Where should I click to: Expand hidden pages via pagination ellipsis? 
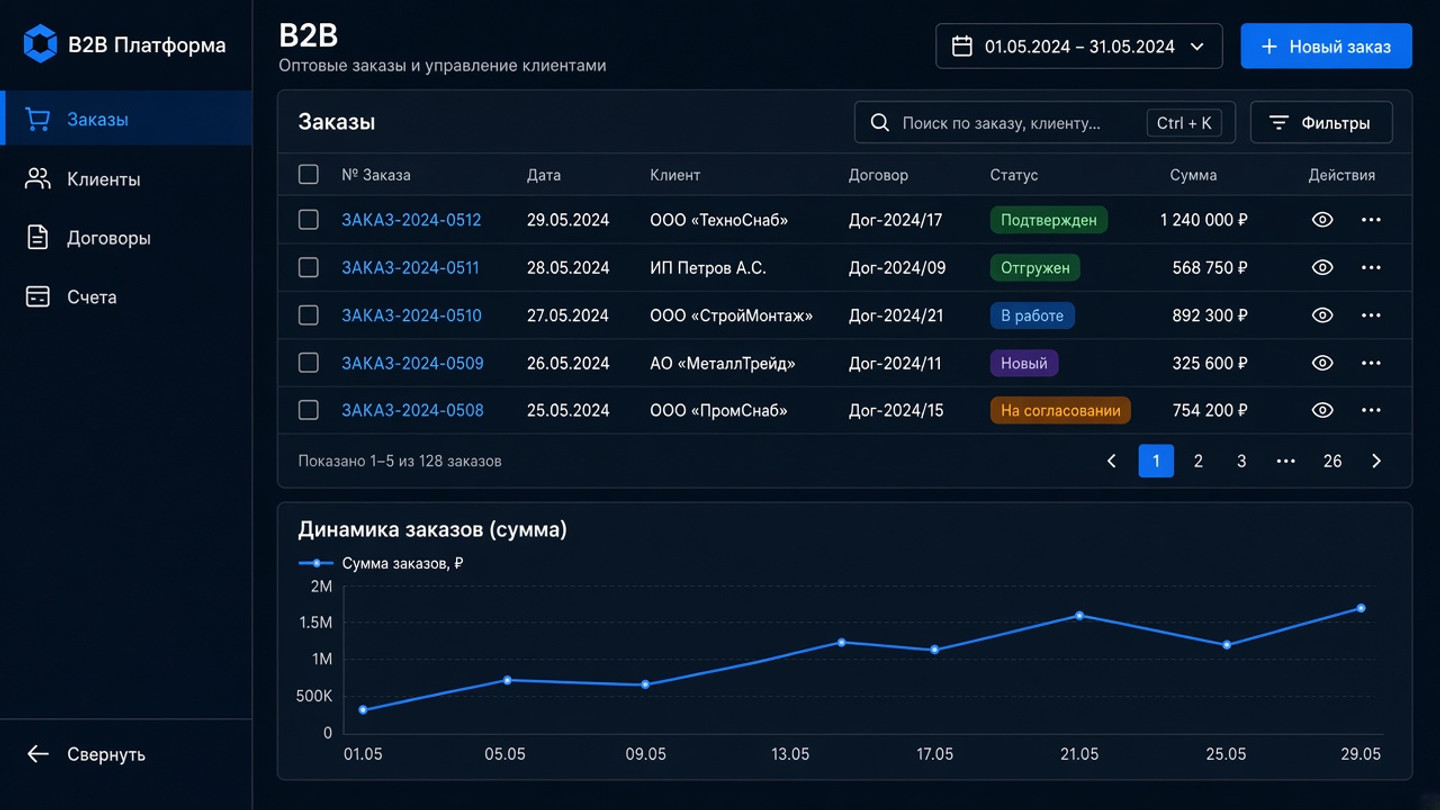[1286, 461]
